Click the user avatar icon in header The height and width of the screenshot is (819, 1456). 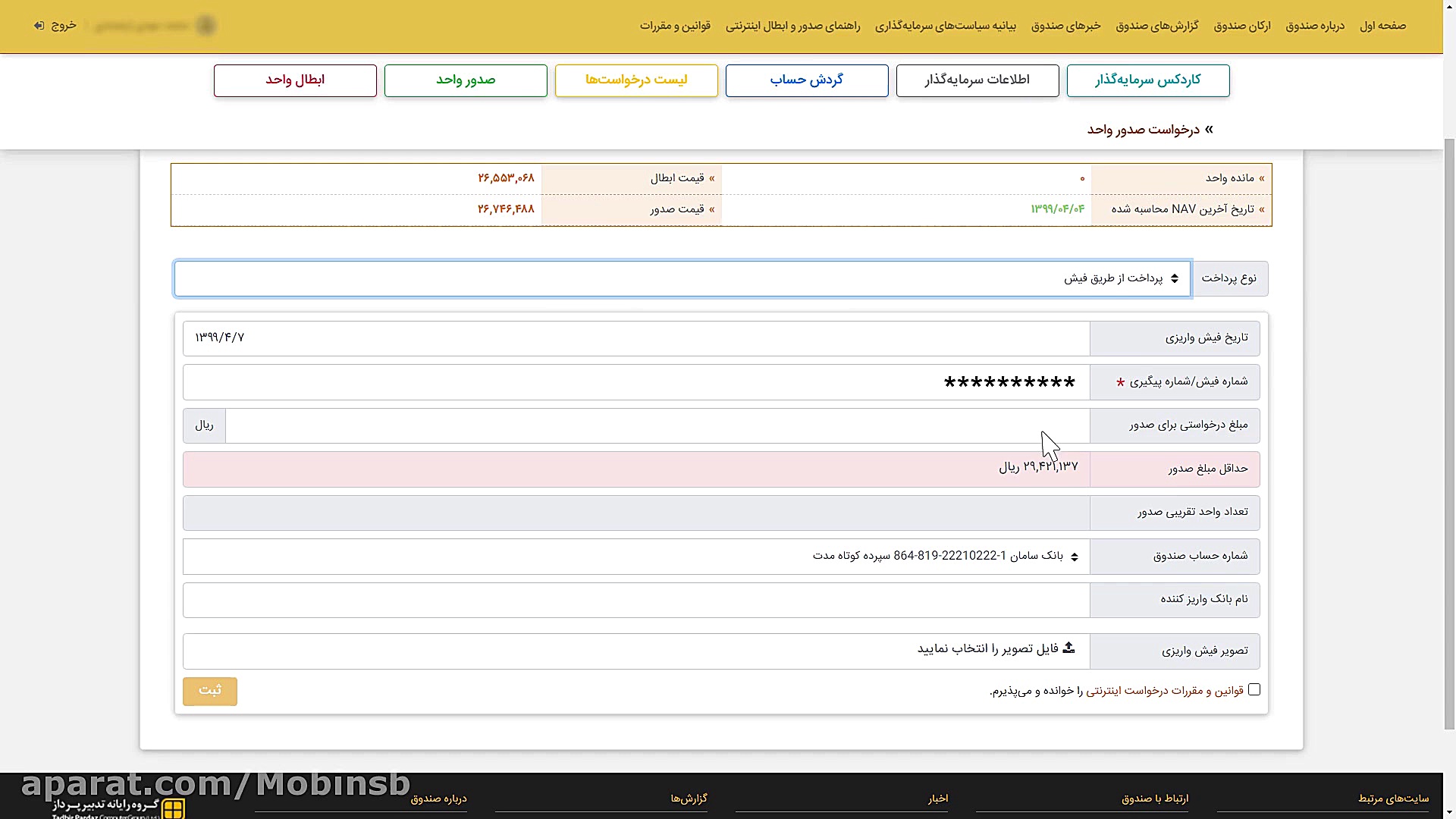[x=206, y=26]
